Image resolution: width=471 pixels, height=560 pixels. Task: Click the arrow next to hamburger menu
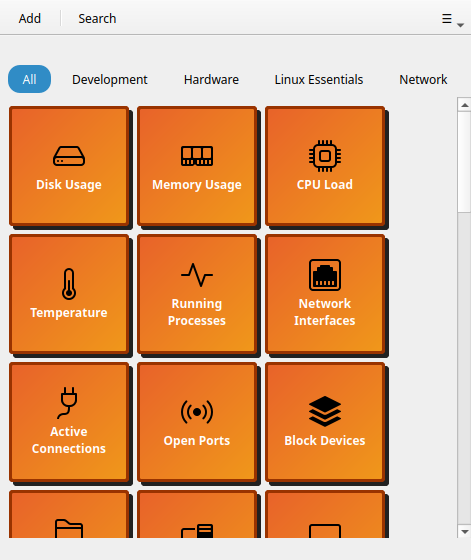tap(461, 25)
